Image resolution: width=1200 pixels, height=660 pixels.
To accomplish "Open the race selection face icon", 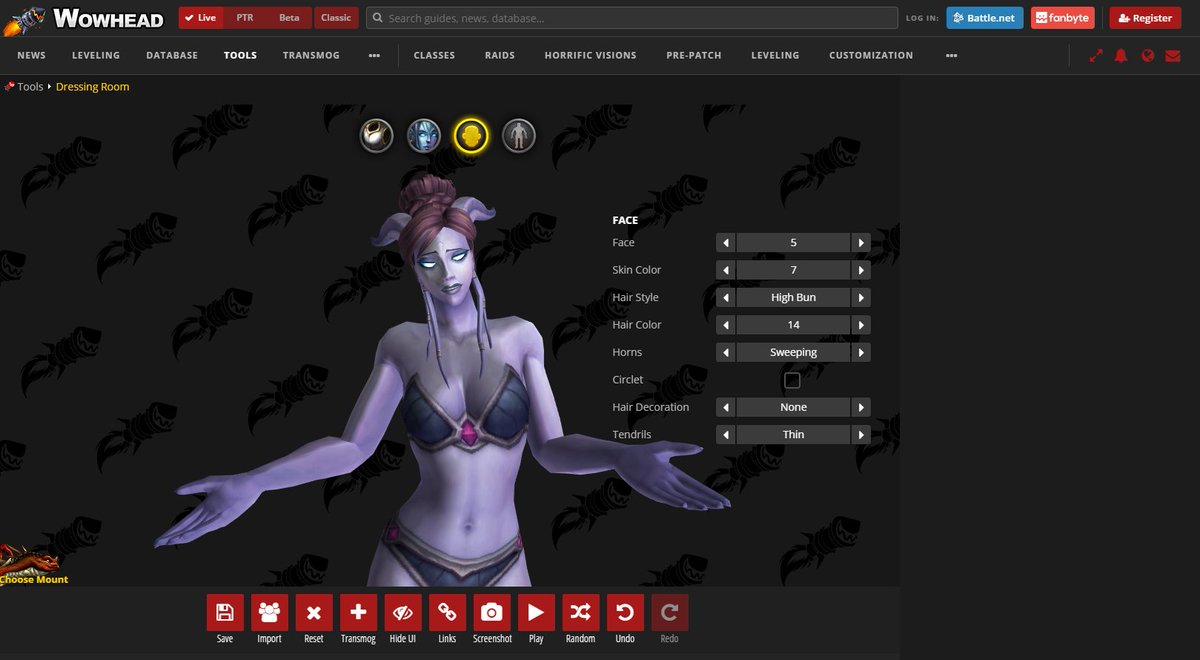I will coord(424,135).
